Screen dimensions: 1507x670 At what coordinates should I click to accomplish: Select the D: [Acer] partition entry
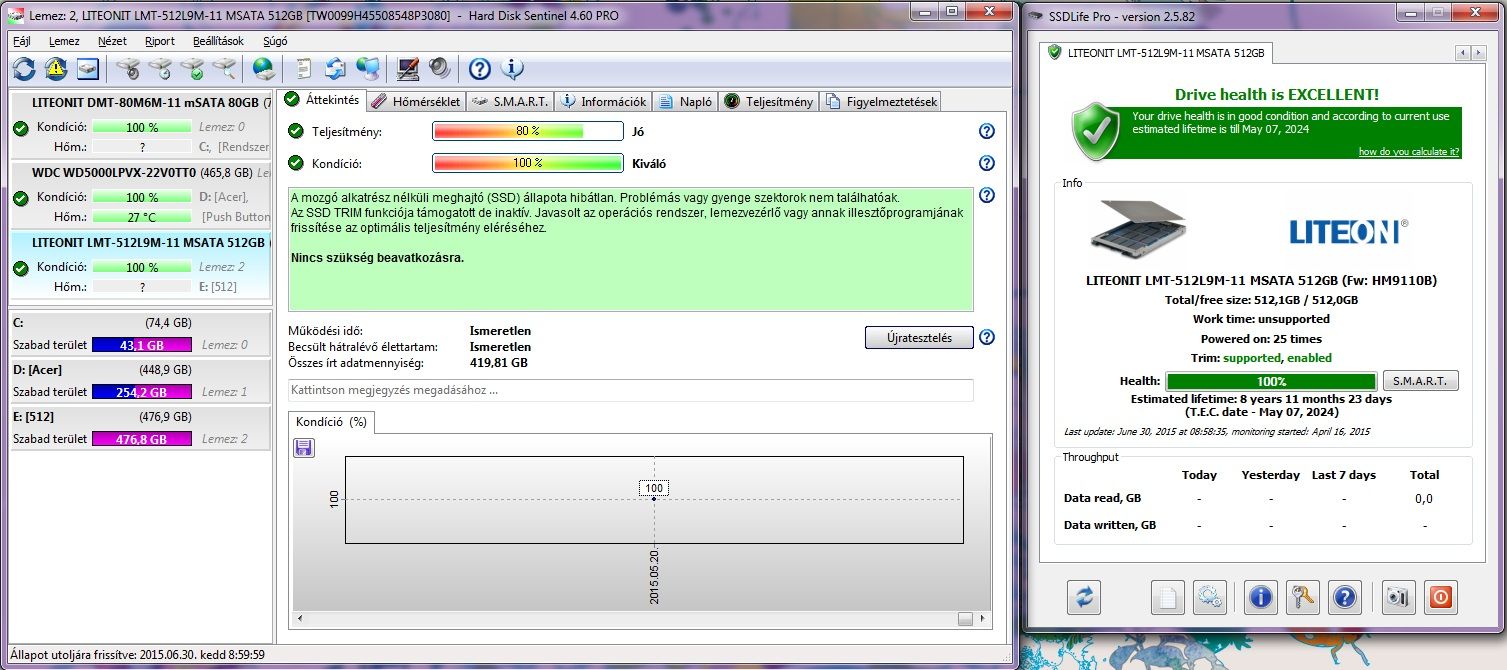pos(140,381)
